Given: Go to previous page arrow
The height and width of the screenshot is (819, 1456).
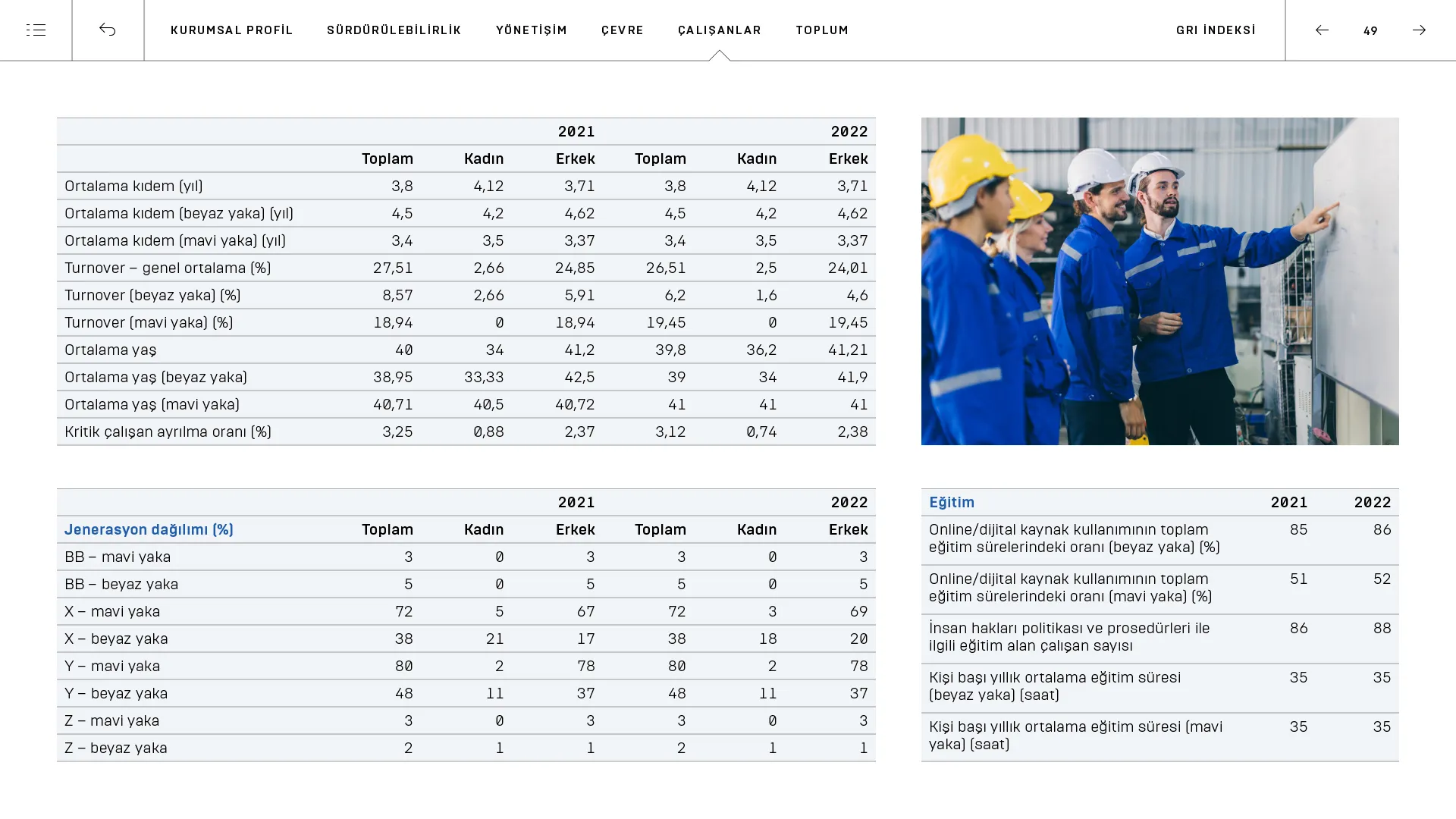Looking at the screenshot, I should (1322, 30).
